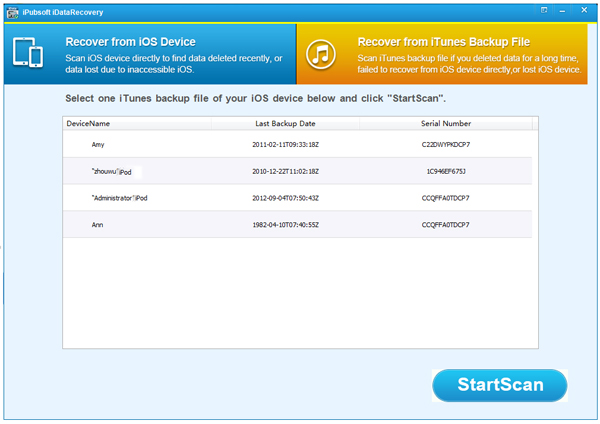Click serial number CCQFFA0TDCP7 in Administrator row
Image resolution: width=600 pixels, height=424 pixels.
446,198
